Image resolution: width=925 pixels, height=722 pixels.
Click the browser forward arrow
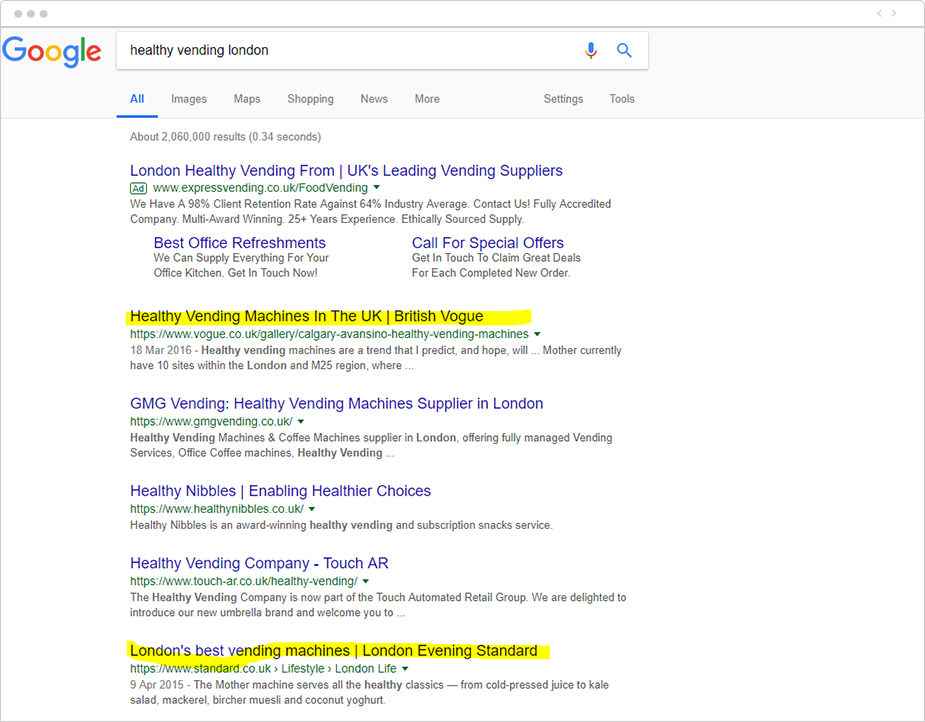(x=894, y=13)
